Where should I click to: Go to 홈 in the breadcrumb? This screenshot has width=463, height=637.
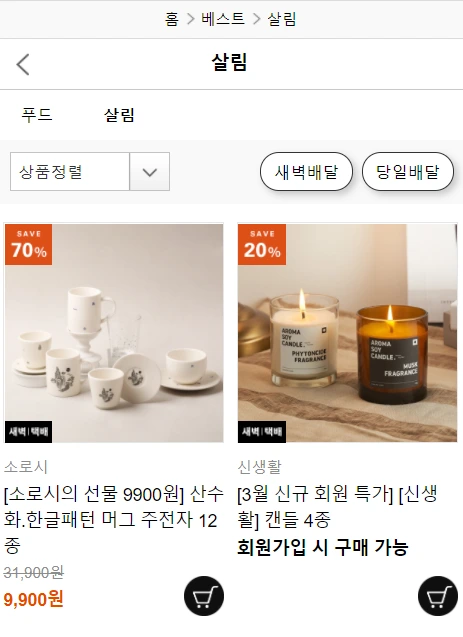(171, 19)
